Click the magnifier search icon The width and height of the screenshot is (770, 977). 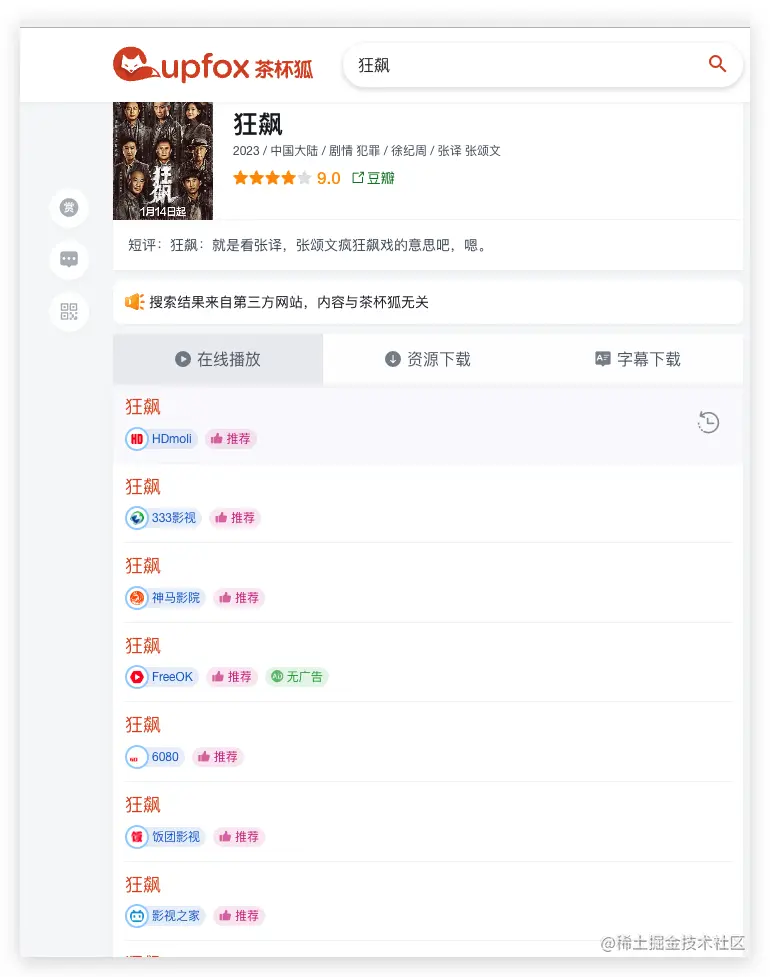click(x=717, y=64)
